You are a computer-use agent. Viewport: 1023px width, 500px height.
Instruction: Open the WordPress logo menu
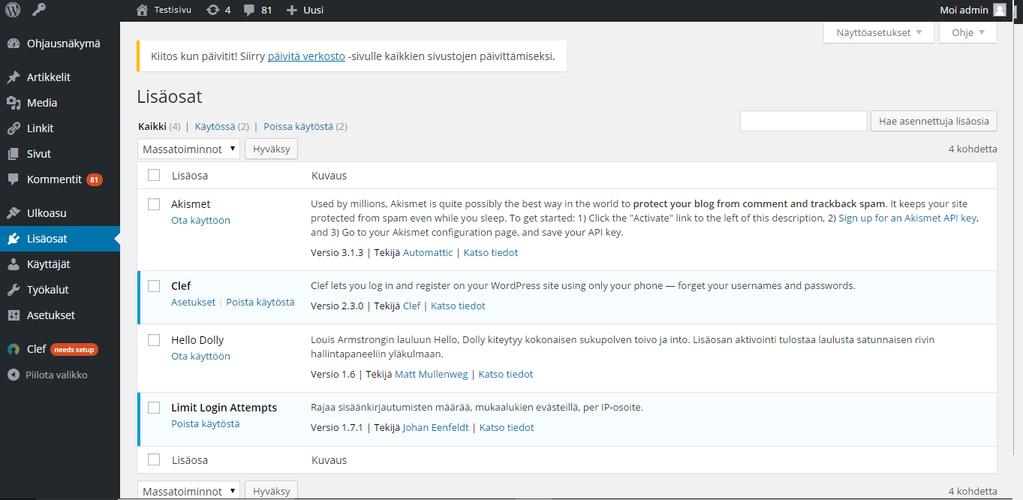13,10
